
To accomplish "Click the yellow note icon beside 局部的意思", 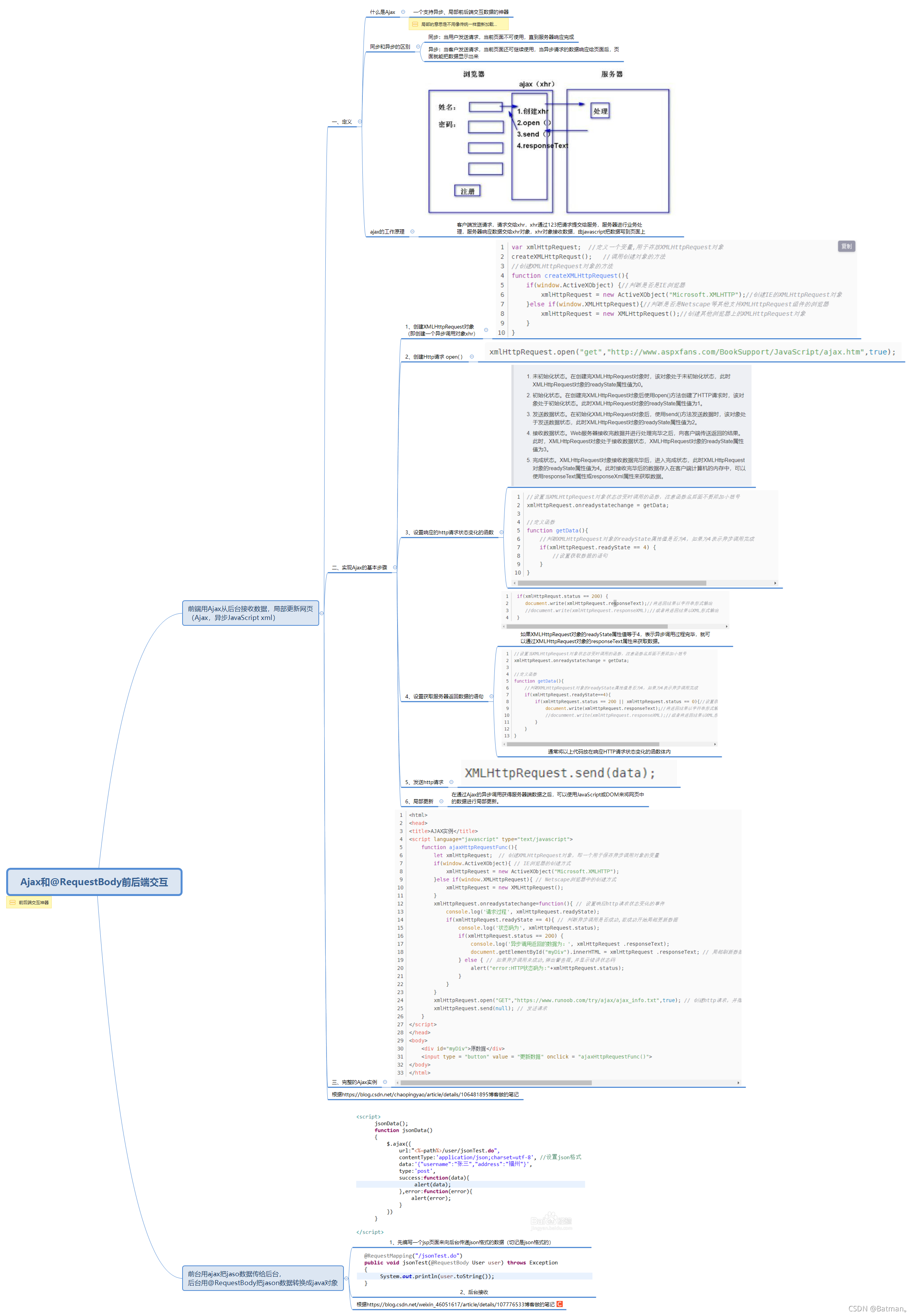I will (x=415, y=24).
